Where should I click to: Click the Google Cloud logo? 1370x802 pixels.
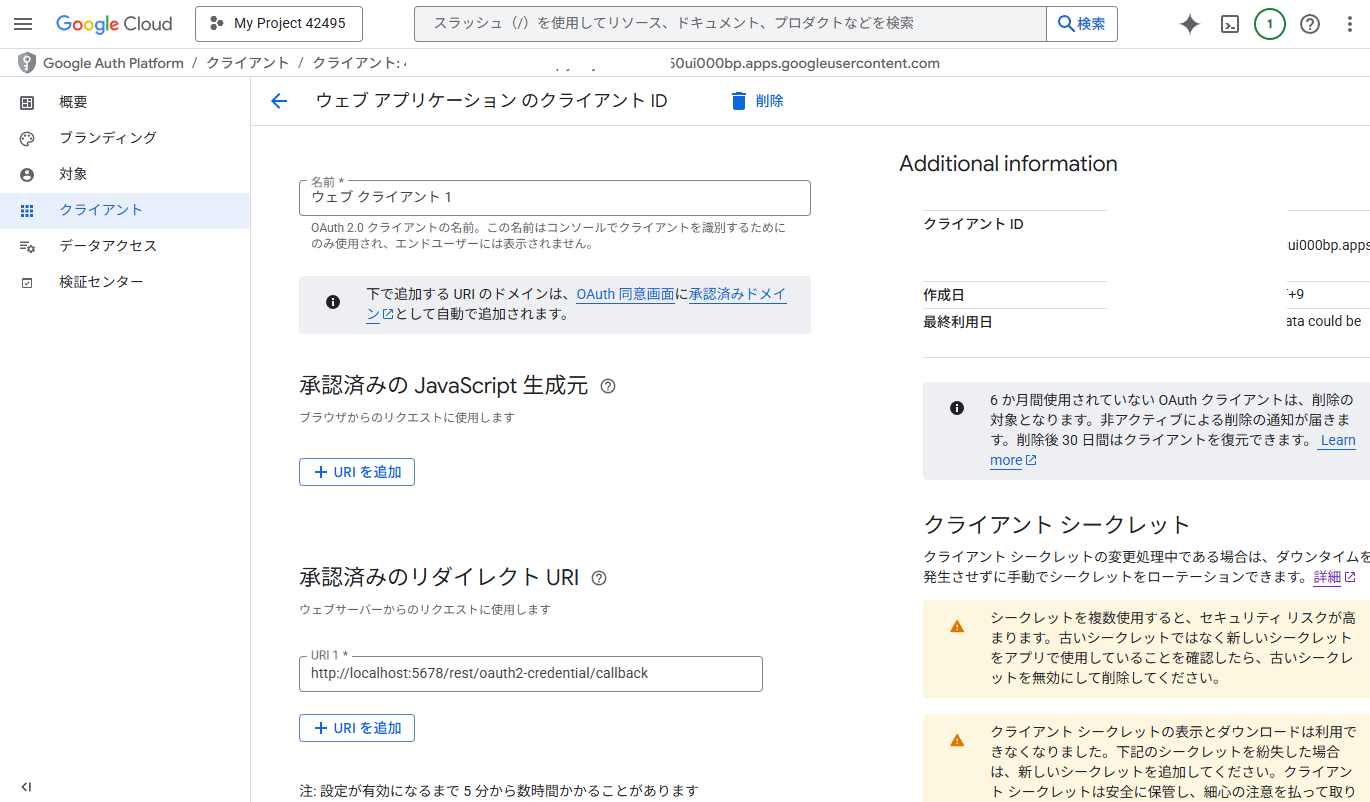click(114, 24)
